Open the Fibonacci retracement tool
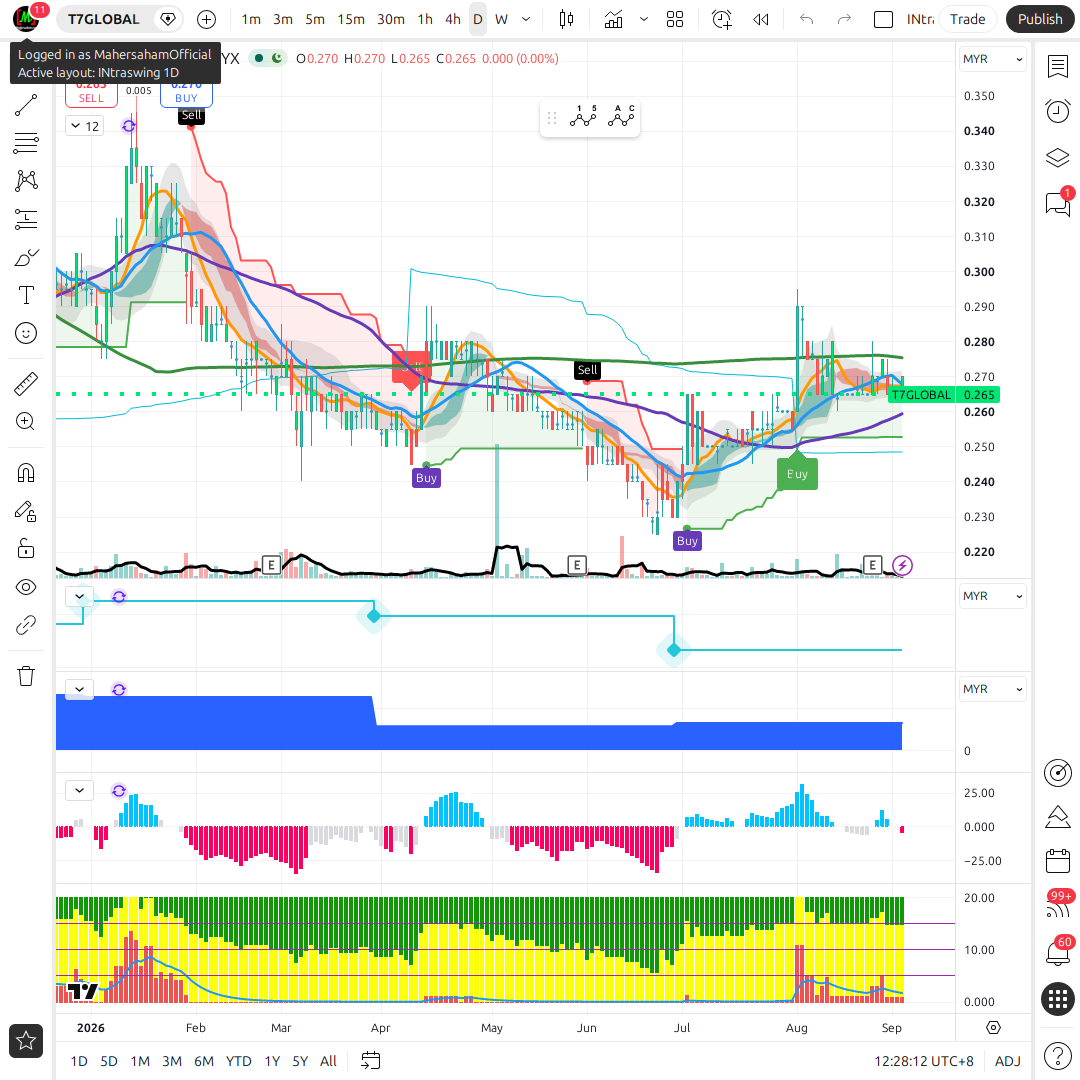The width and height of the screenshot is (1080, 1080). pyautogui.click(x=25, y=143)
